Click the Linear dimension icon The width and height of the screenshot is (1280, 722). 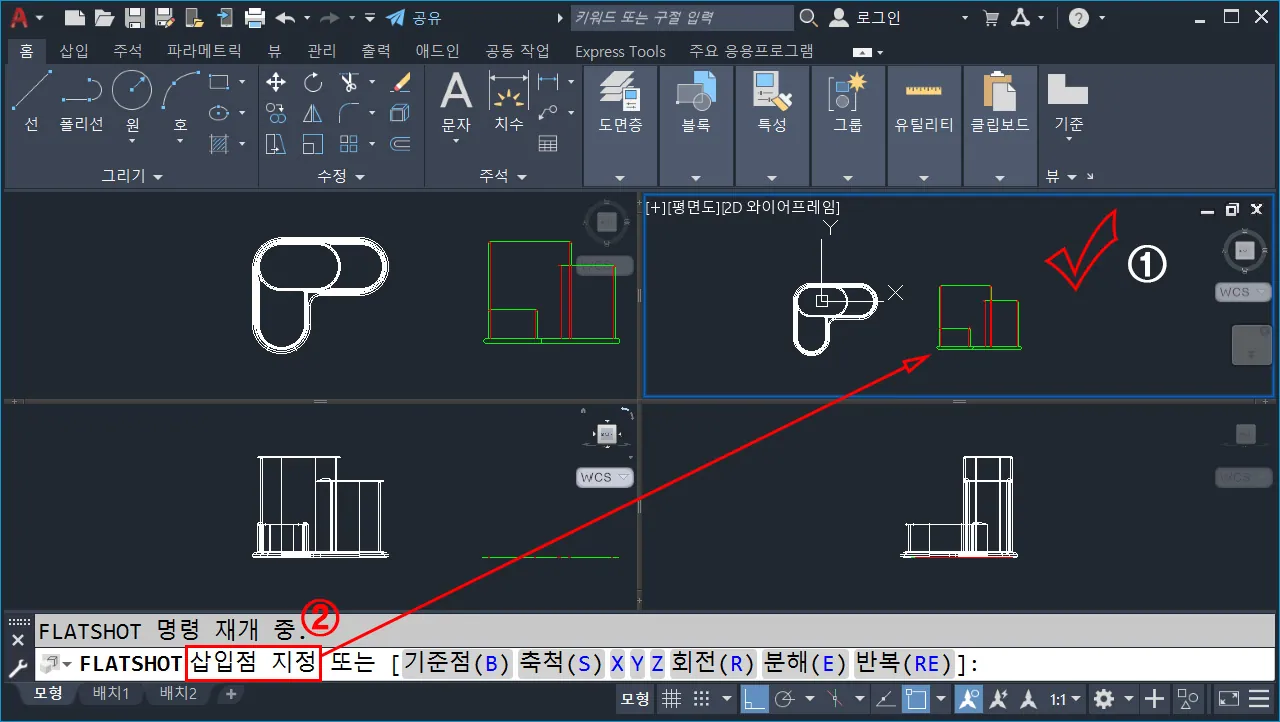548,82
